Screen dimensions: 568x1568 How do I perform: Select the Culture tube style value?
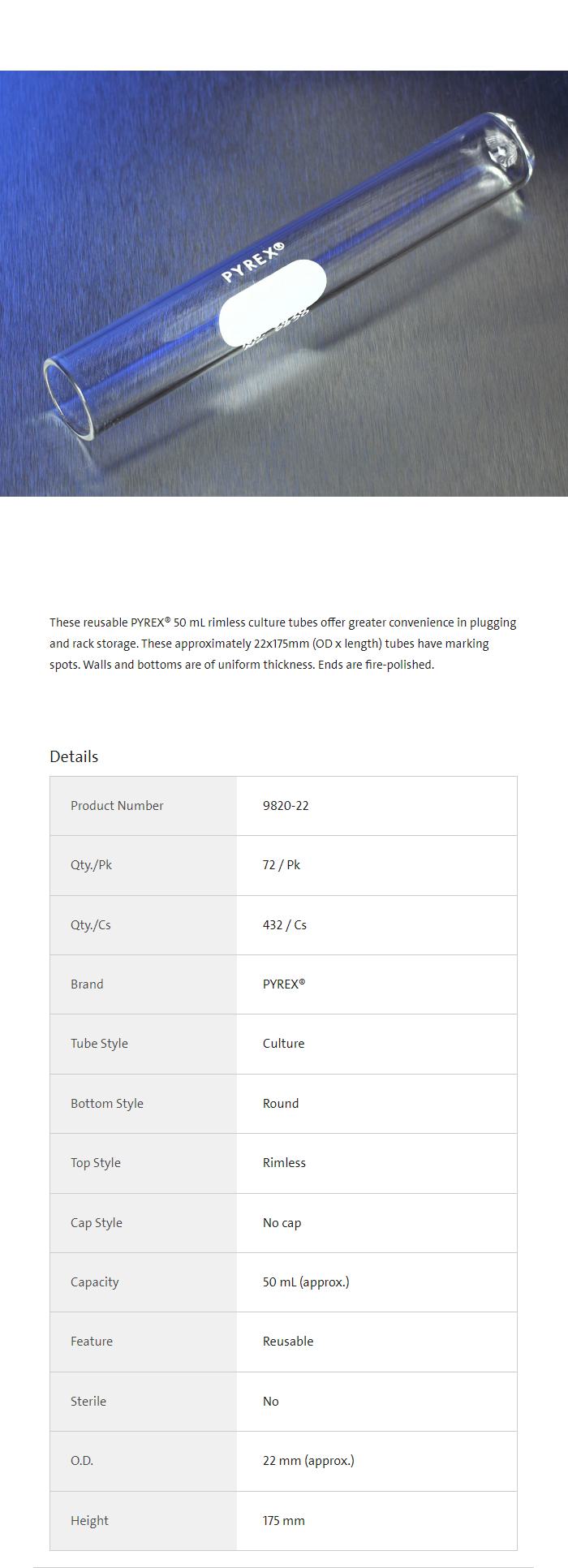[x=283, y=1044]
